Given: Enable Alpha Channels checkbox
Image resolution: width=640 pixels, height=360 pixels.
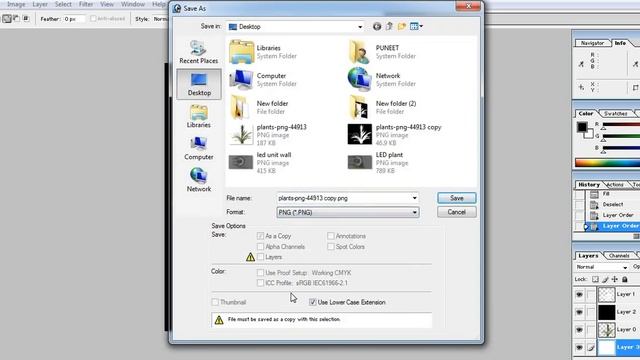Looking at the screenshot, I should click(x=260, y=247).
